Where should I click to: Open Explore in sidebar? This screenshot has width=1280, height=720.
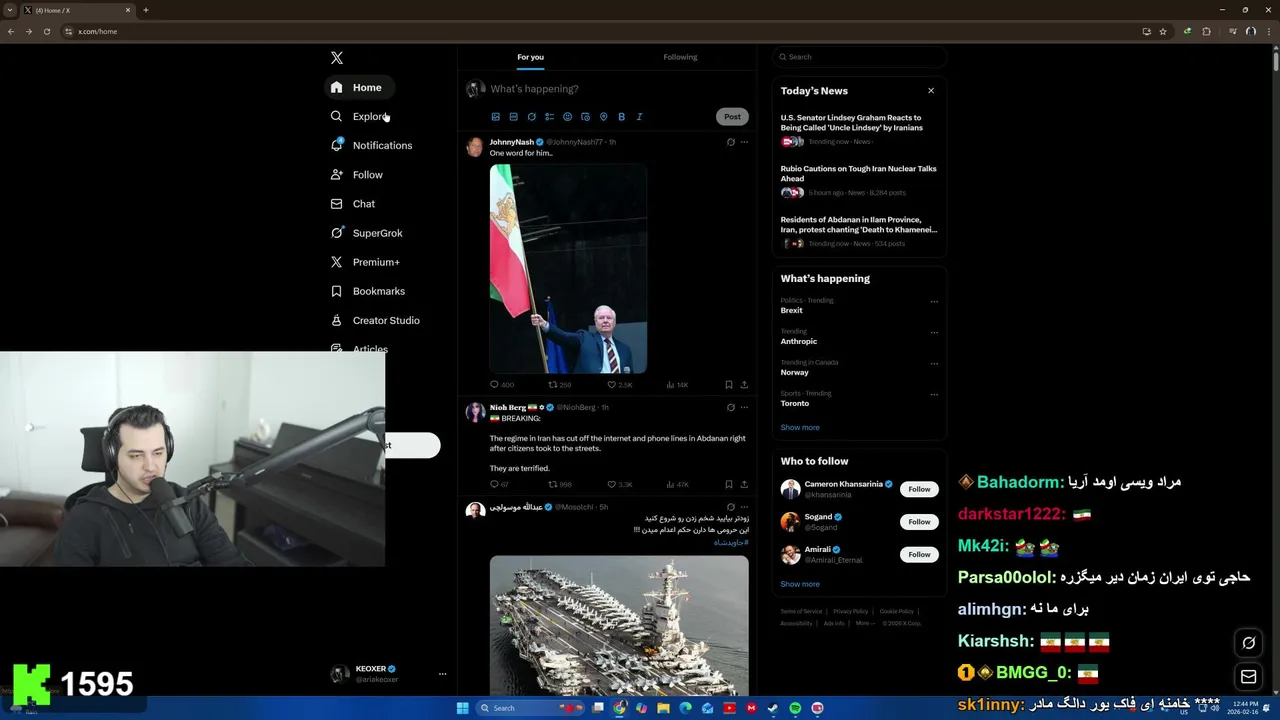(359, 116)
